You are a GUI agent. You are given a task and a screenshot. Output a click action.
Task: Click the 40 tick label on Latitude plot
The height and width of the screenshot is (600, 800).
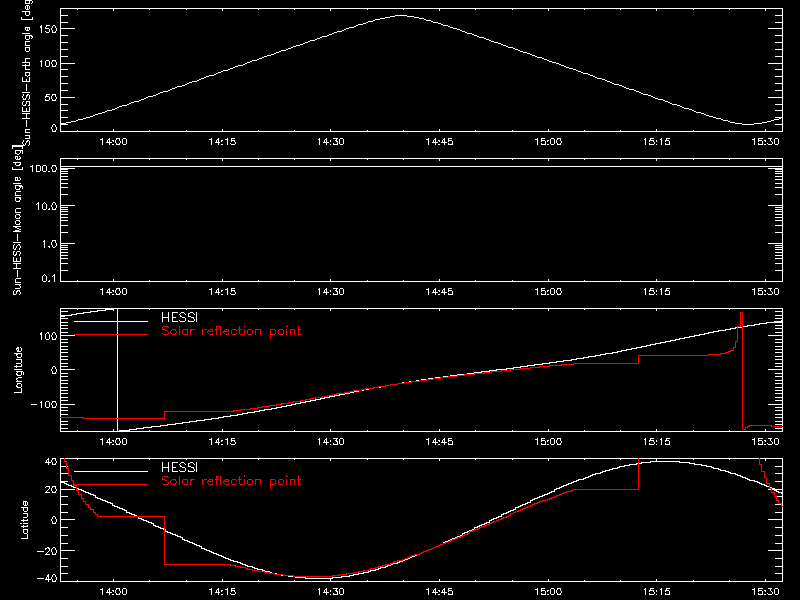[51, 461]
